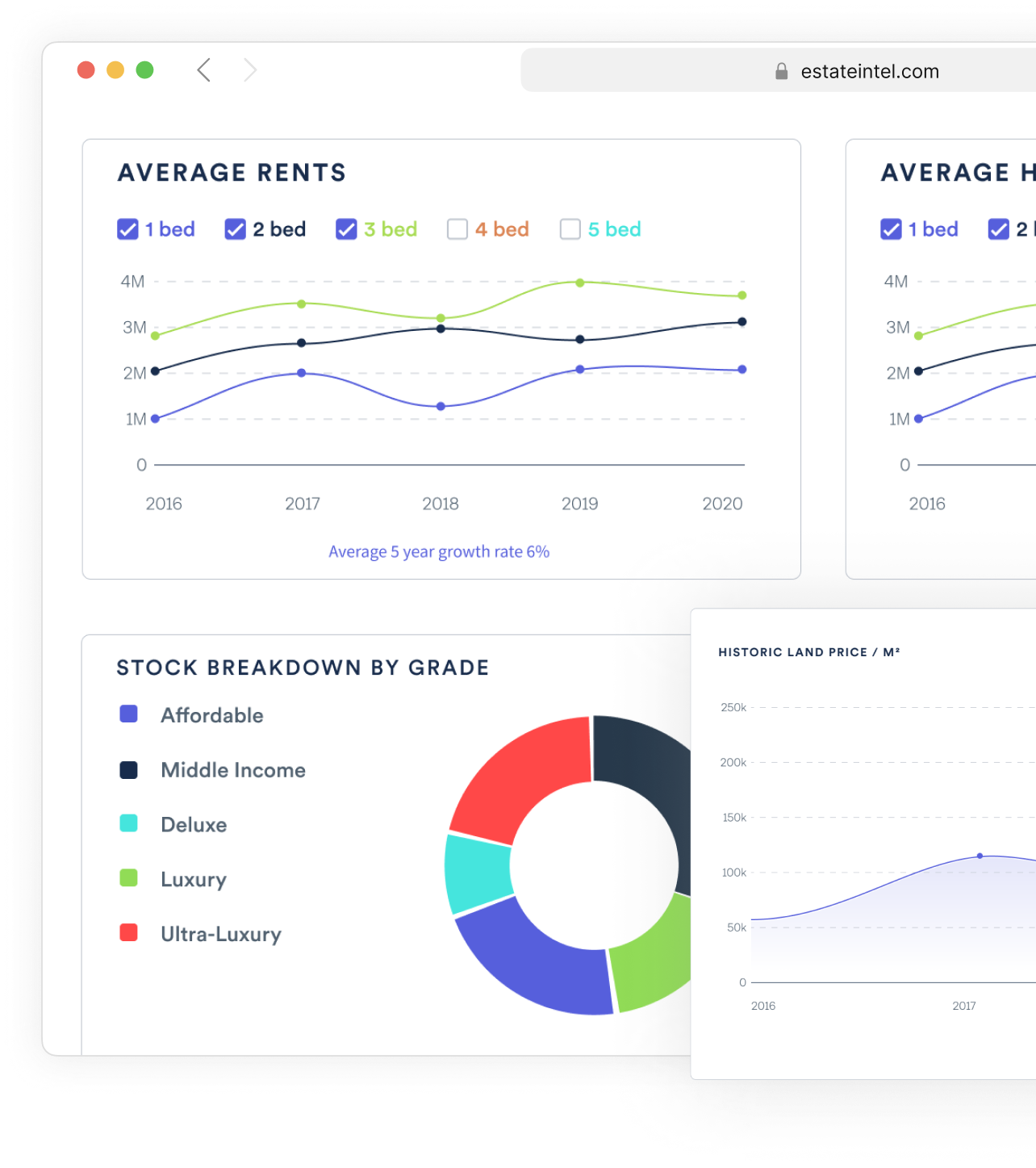Image resolution: width=1036 pixels, height=1168 pixels.
Task: Click the 1 bed 2018 data point
Action: pyautogui.click(x=441, y=406)
